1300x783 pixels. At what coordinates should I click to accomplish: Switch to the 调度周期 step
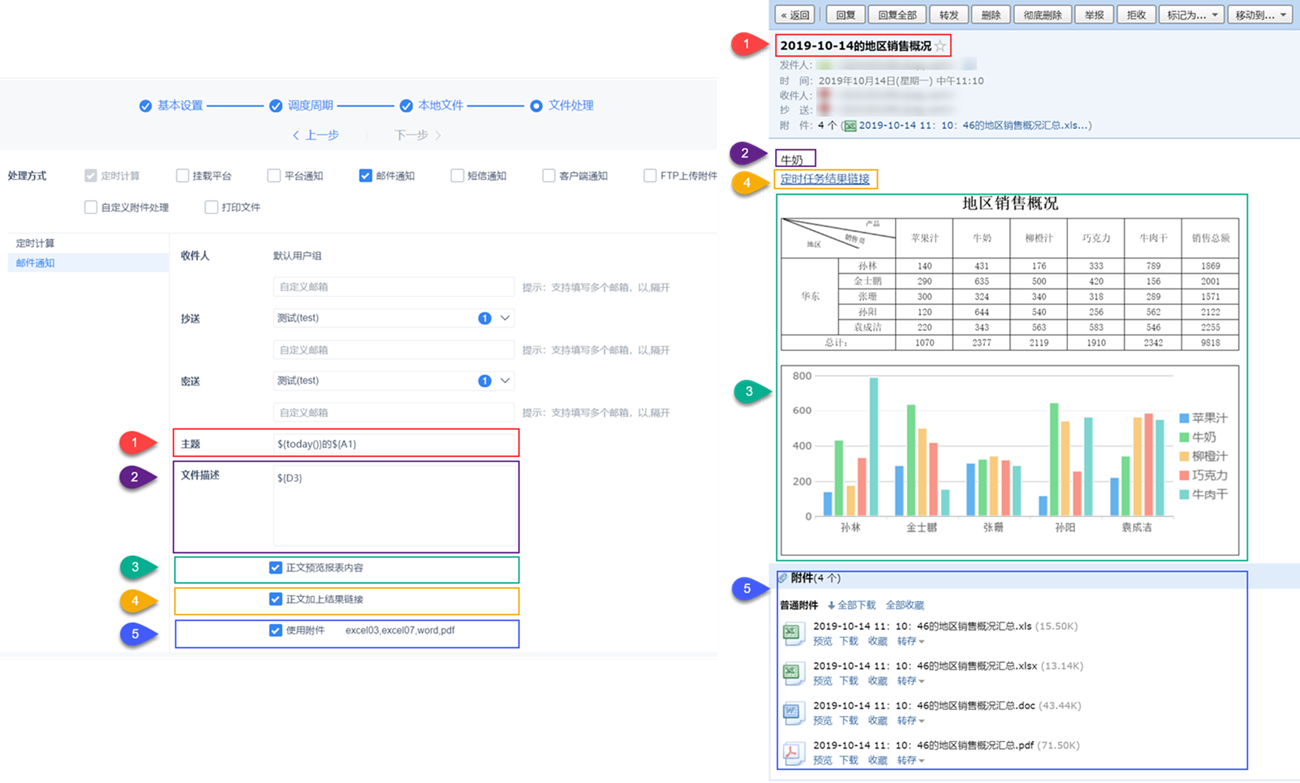tap(301, 105)
